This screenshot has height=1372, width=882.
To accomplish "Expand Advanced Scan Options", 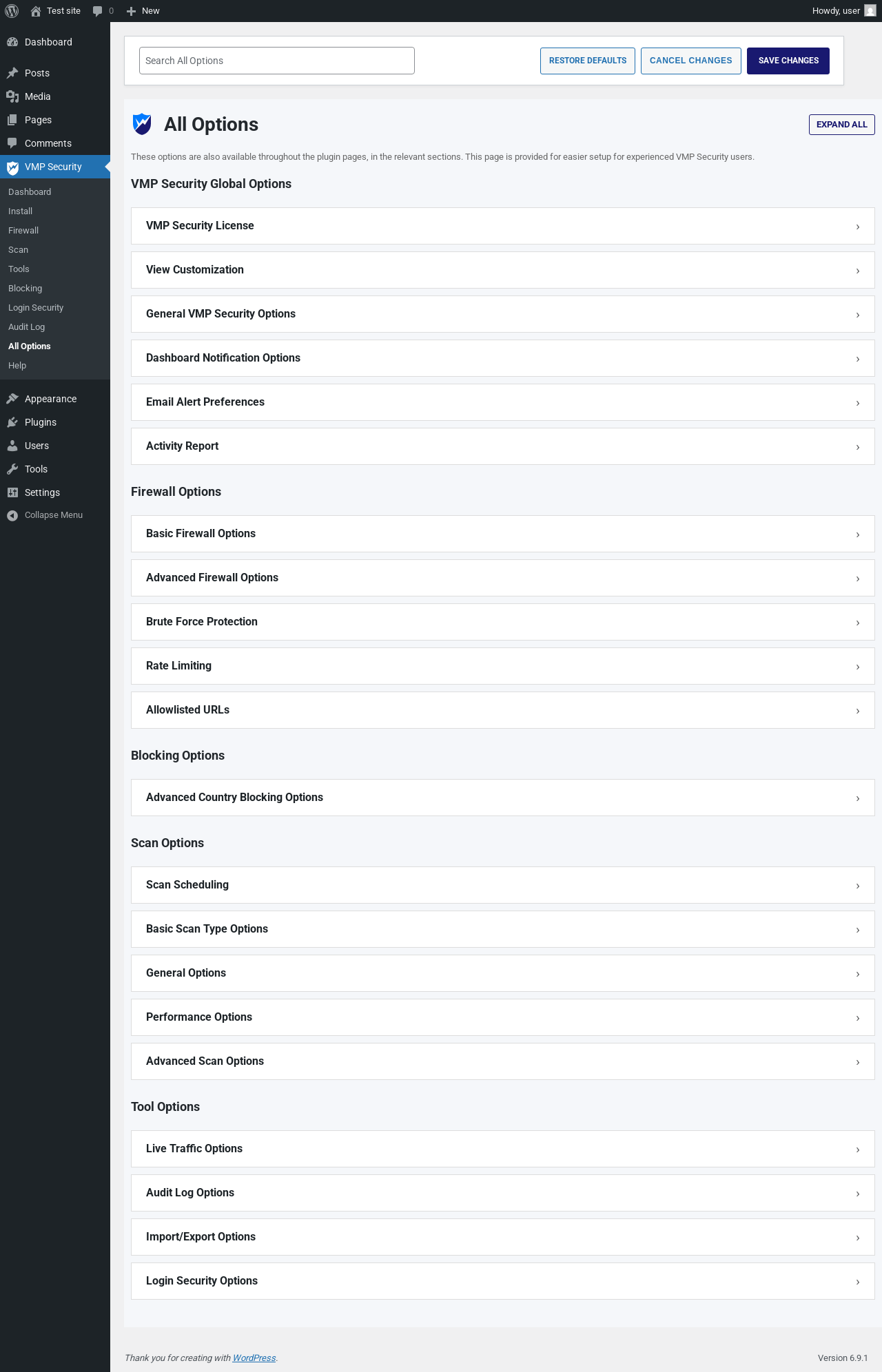I will tap(503, 1061).
